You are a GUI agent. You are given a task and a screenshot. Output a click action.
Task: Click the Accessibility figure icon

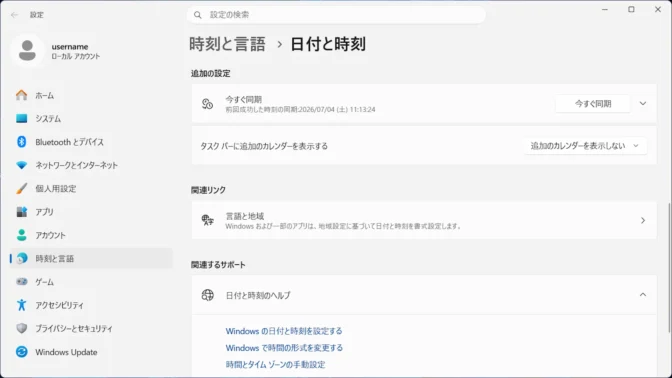tap(21, 305)
